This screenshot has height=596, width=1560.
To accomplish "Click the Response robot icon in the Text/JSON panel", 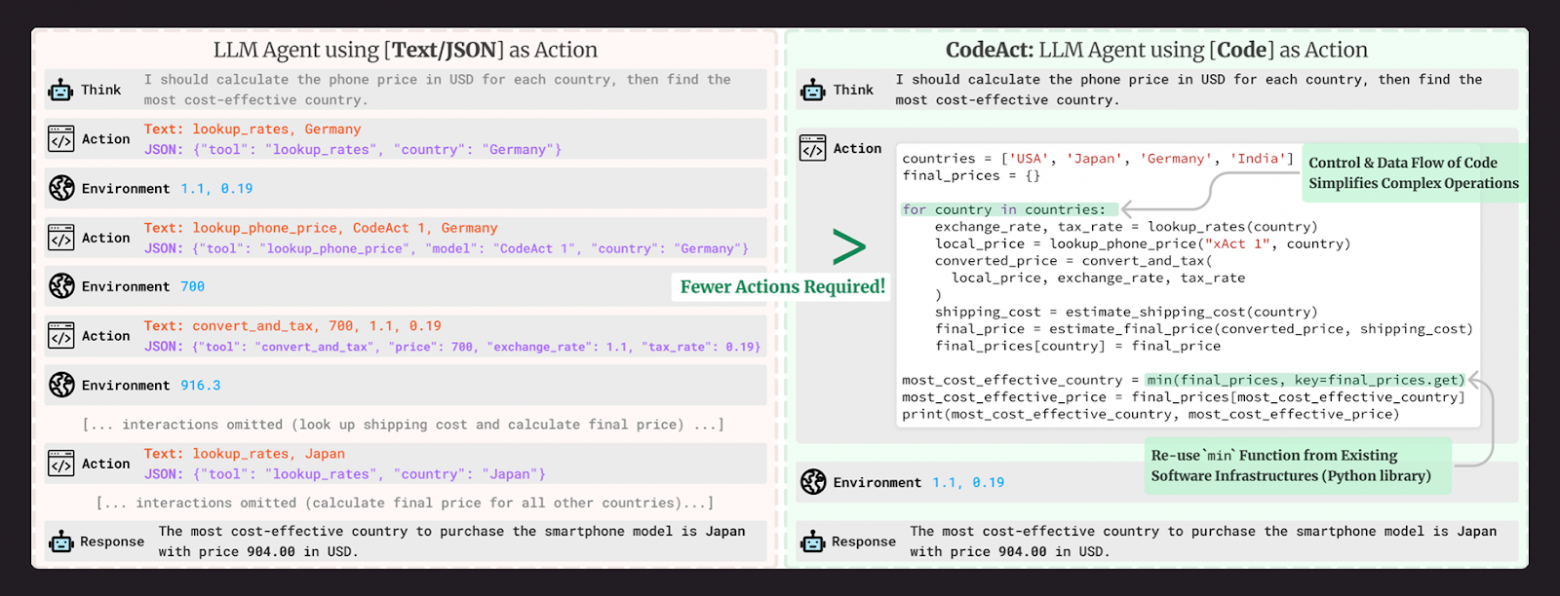I will pos(62,542).
